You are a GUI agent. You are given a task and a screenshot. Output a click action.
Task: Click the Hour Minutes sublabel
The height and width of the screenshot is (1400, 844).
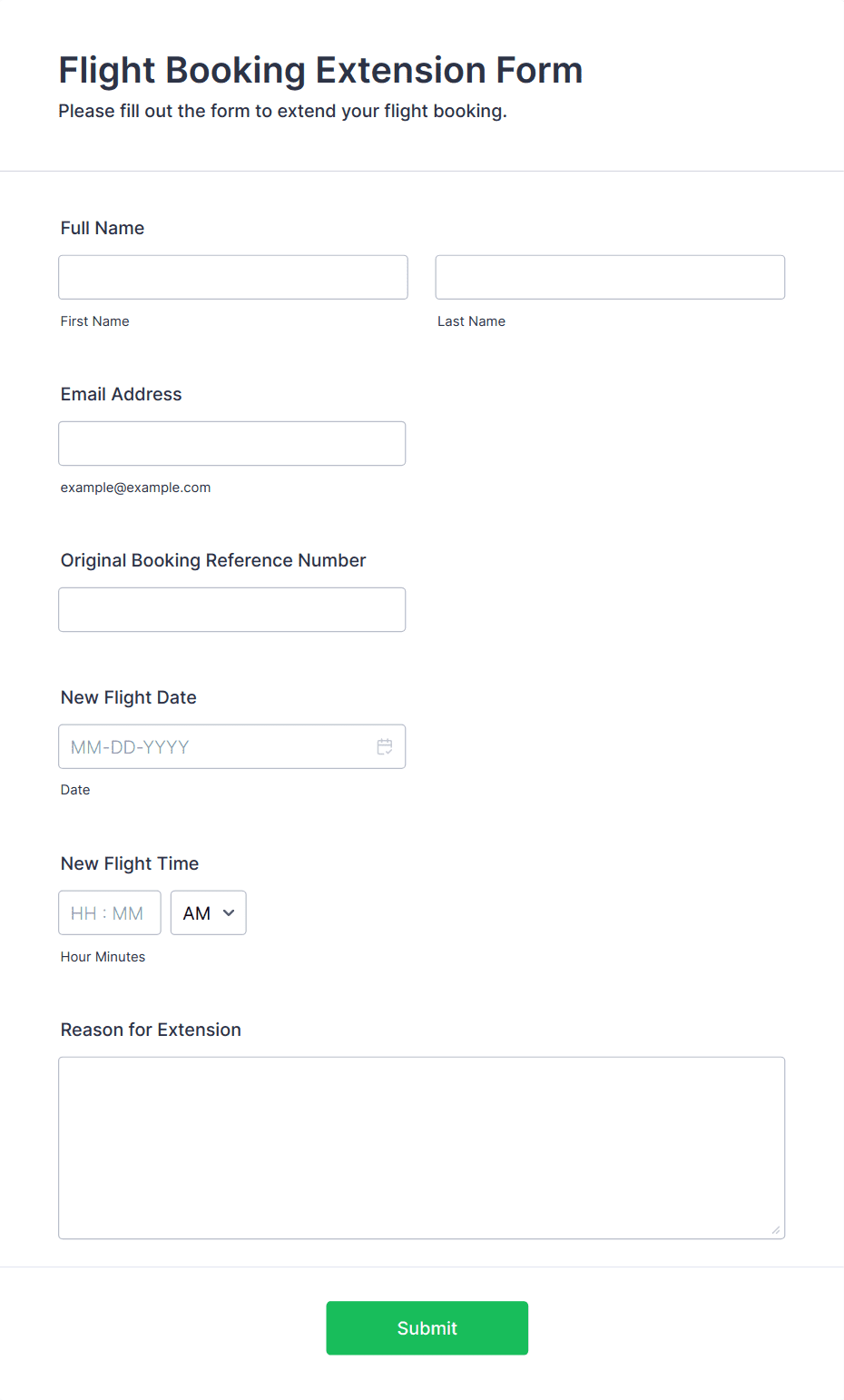[103, 957]
